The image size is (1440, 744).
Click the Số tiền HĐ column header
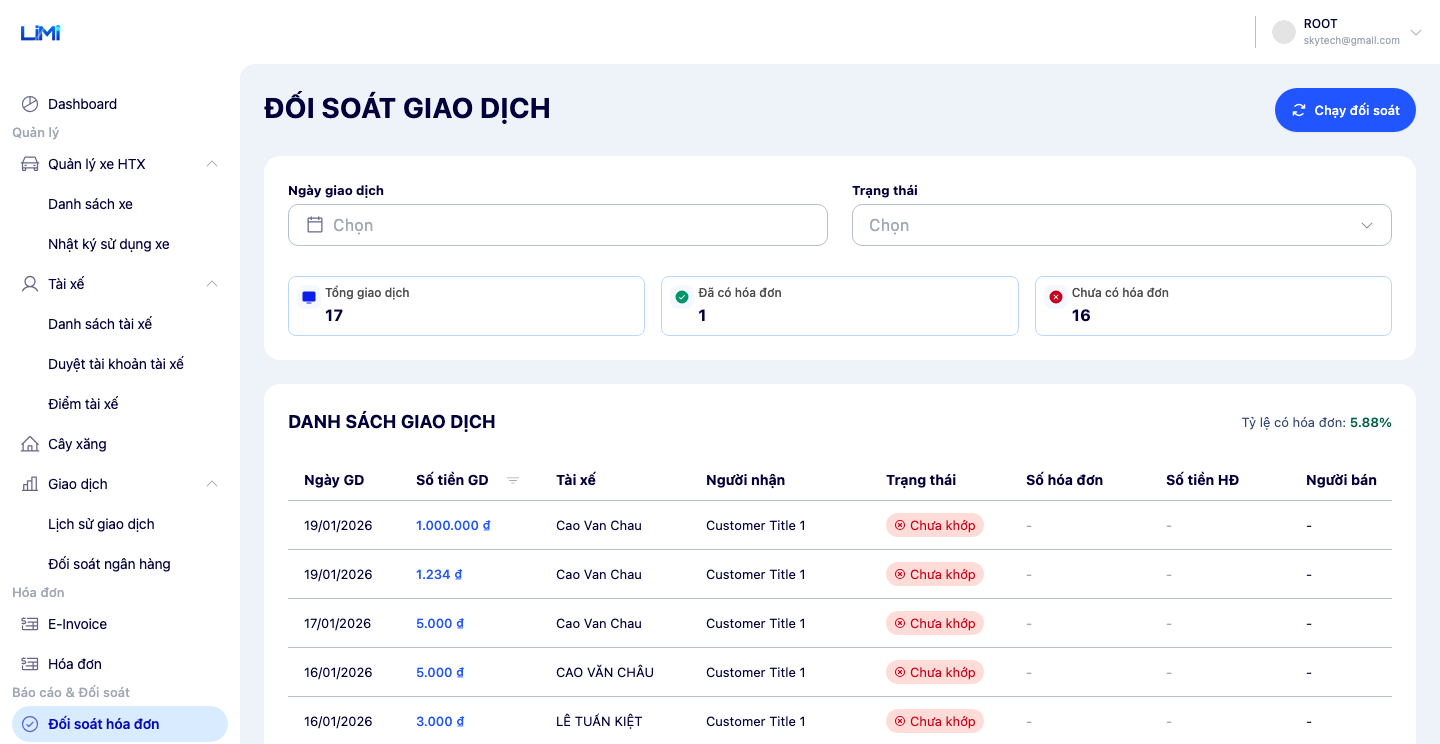[x=1202, y=480]
